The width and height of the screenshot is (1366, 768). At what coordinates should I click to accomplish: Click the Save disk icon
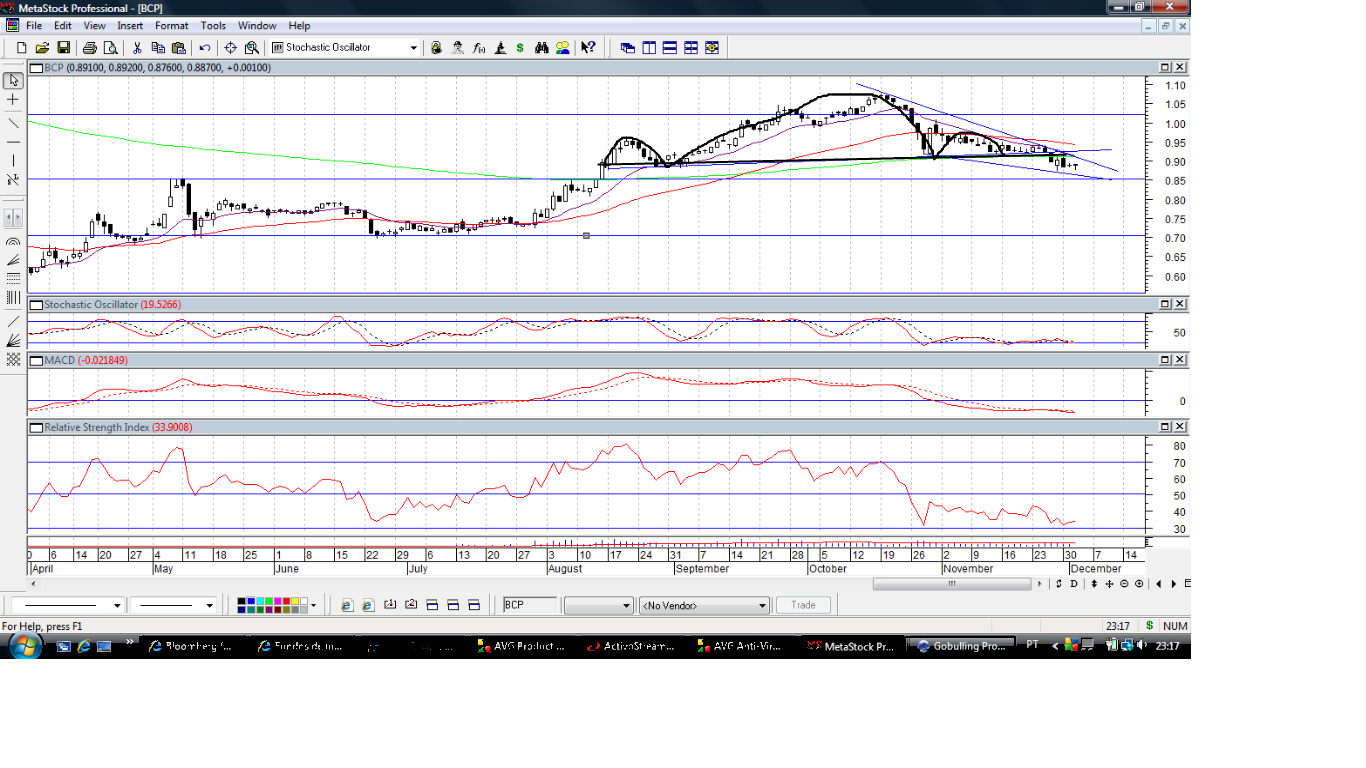click(63, 47)
